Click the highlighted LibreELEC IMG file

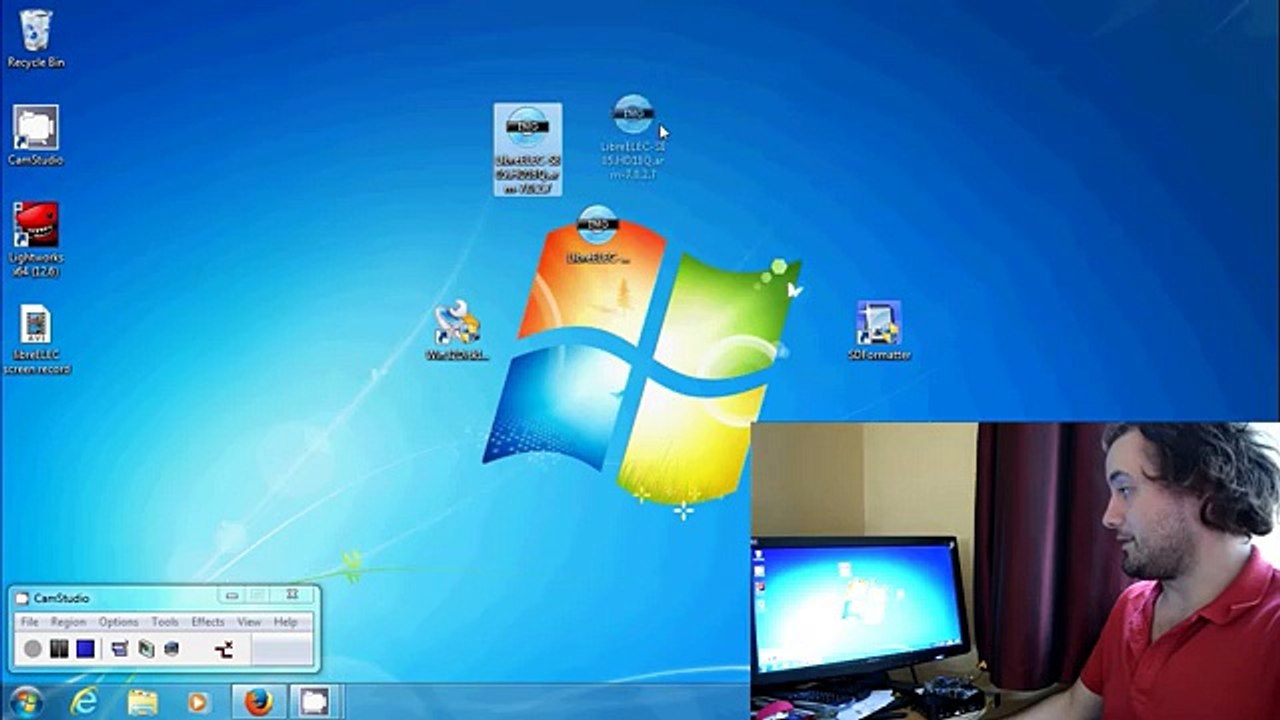click(528, 150)
